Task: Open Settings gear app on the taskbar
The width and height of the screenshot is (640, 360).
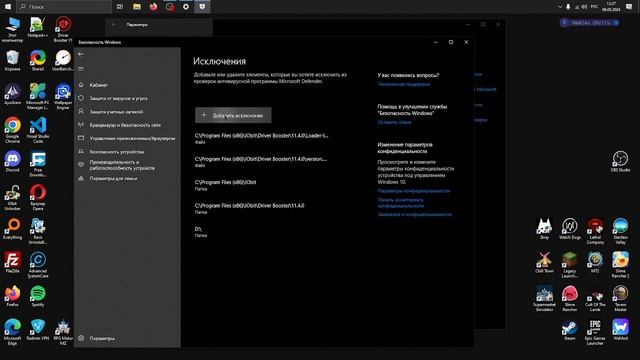Action: [186, 7]
